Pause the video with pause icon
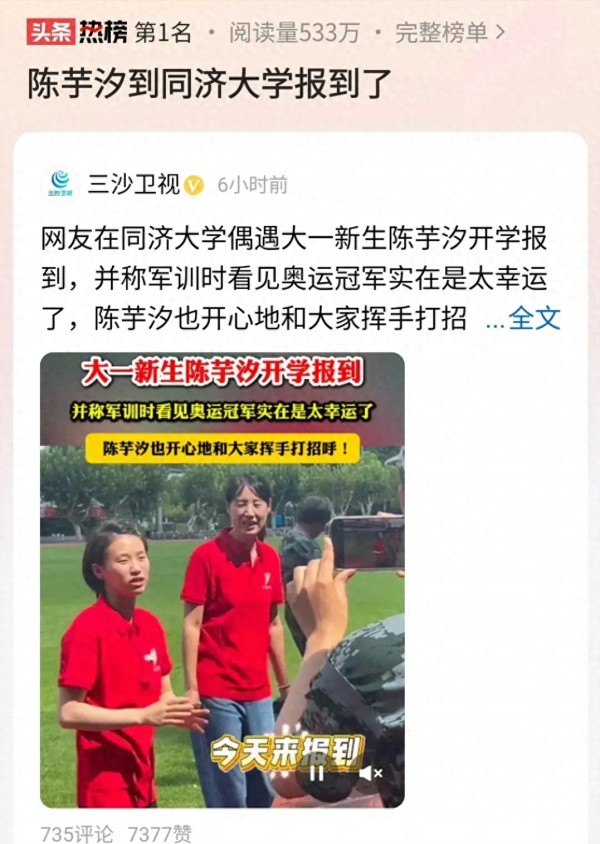 (x=316, y=773)
